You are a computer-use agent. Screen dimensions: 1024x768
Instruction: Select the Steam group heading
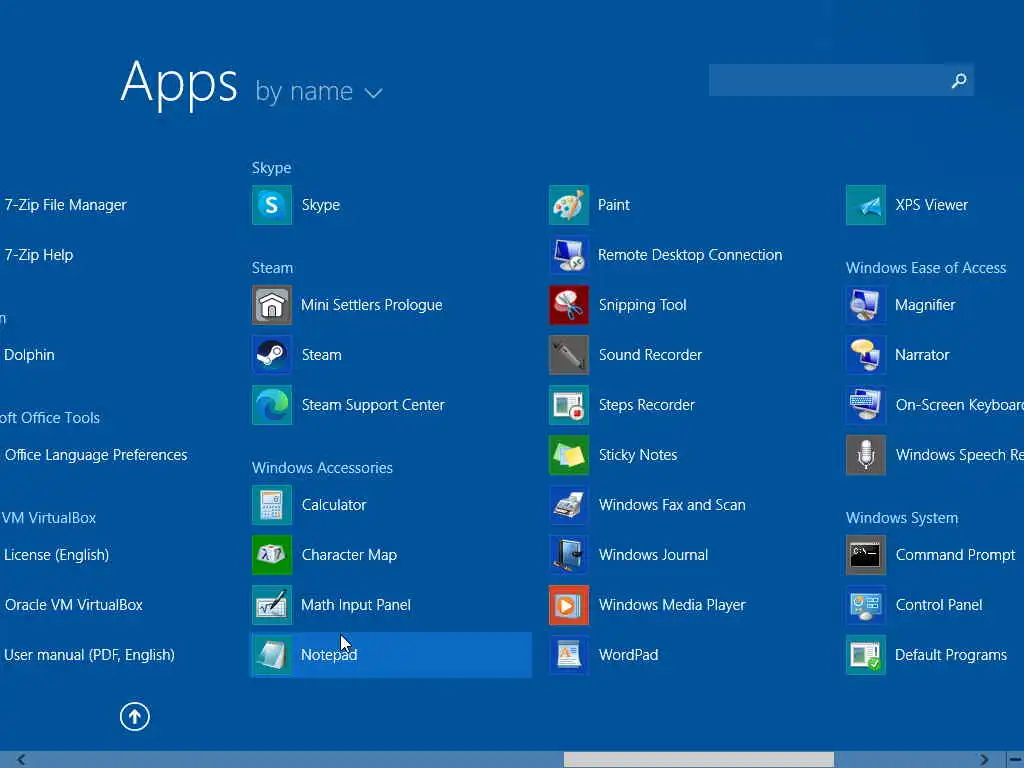[x=272, y=268]
